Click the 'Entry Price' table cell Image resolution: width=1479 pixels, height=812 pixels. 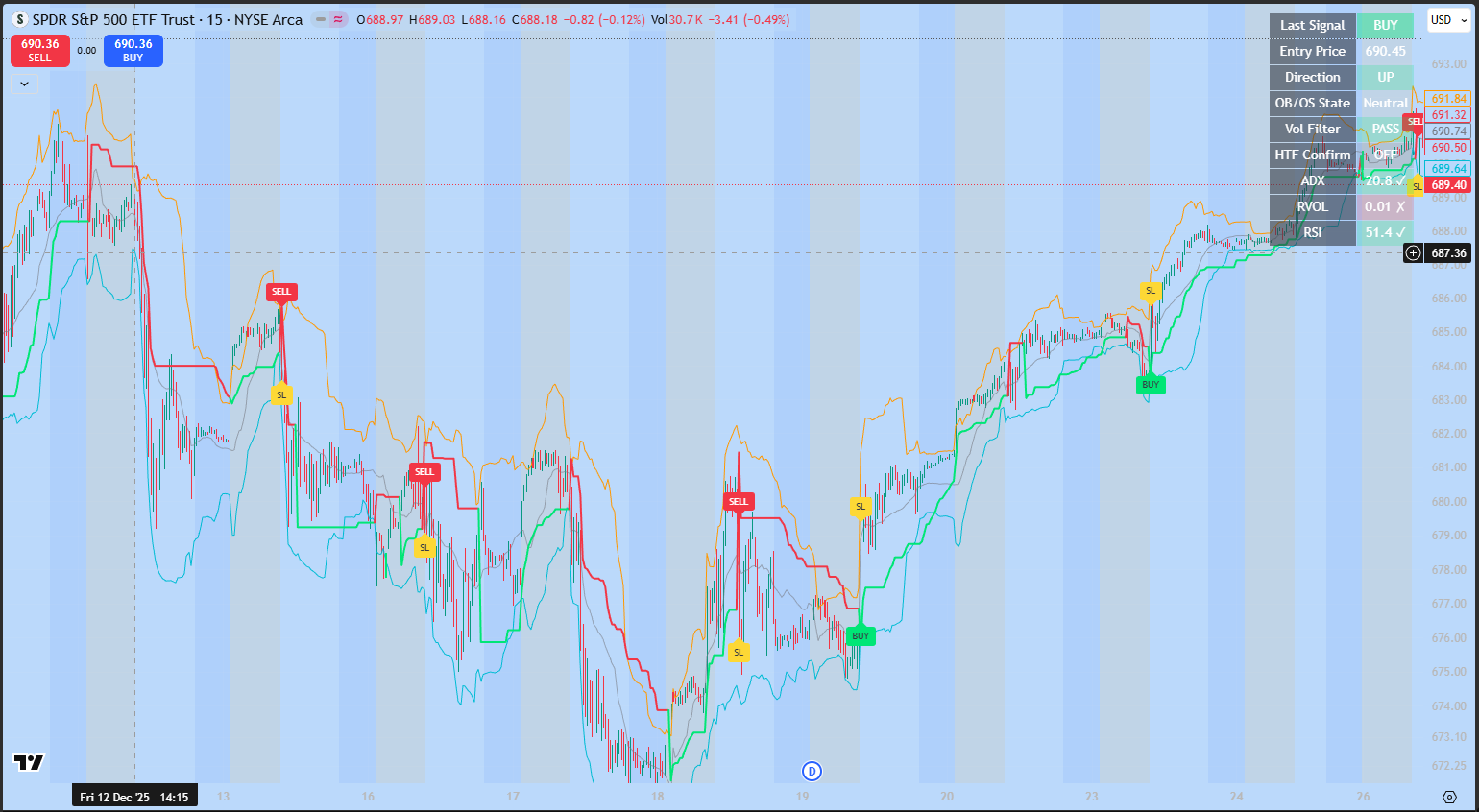(1313, 52)
